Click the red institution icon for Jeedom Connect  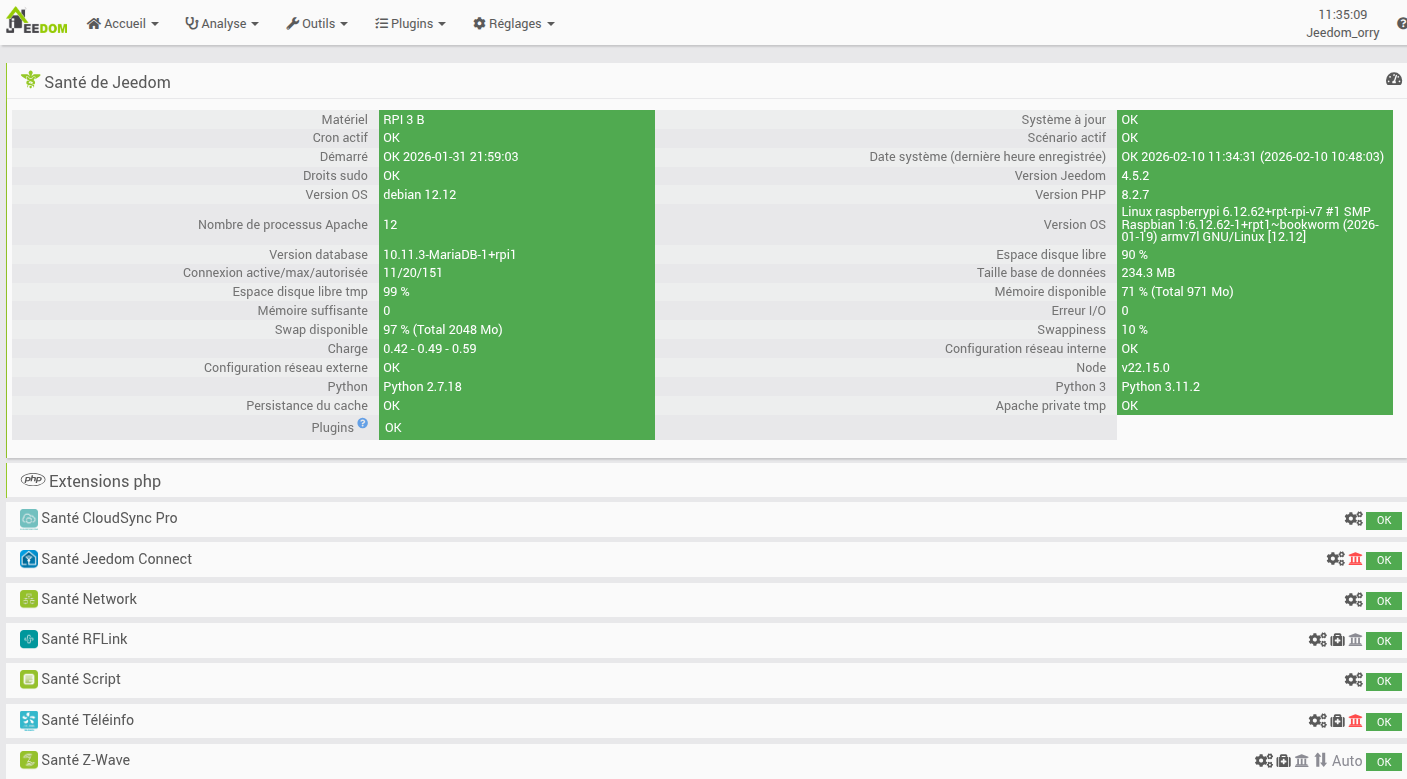click(1356, 559)
